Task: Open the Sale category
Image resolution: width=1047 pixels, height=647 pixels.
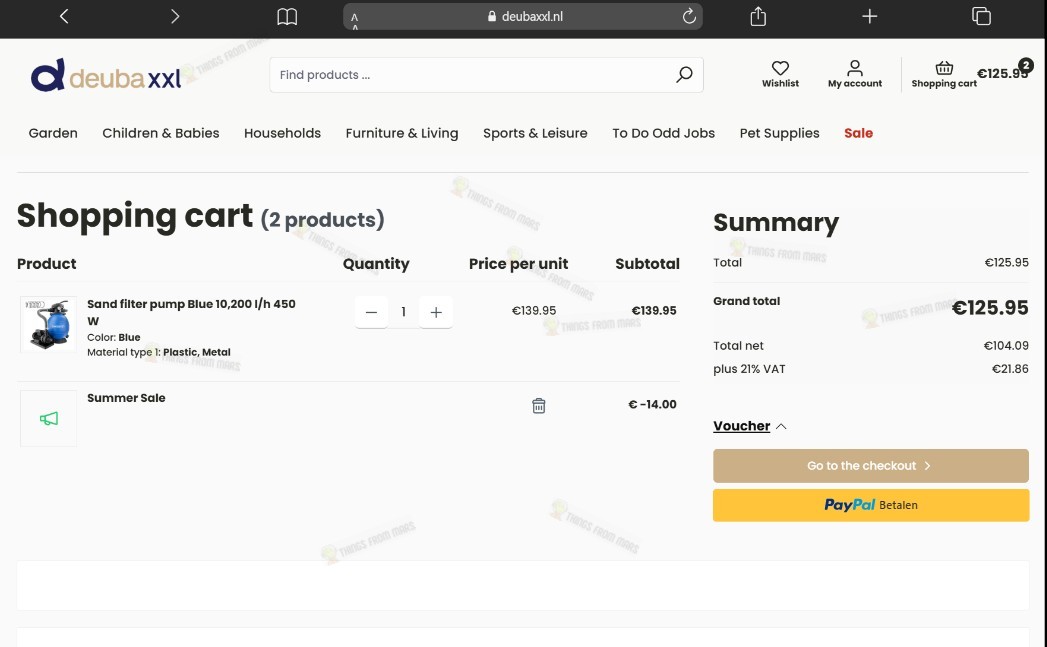Action: point(858,133)
